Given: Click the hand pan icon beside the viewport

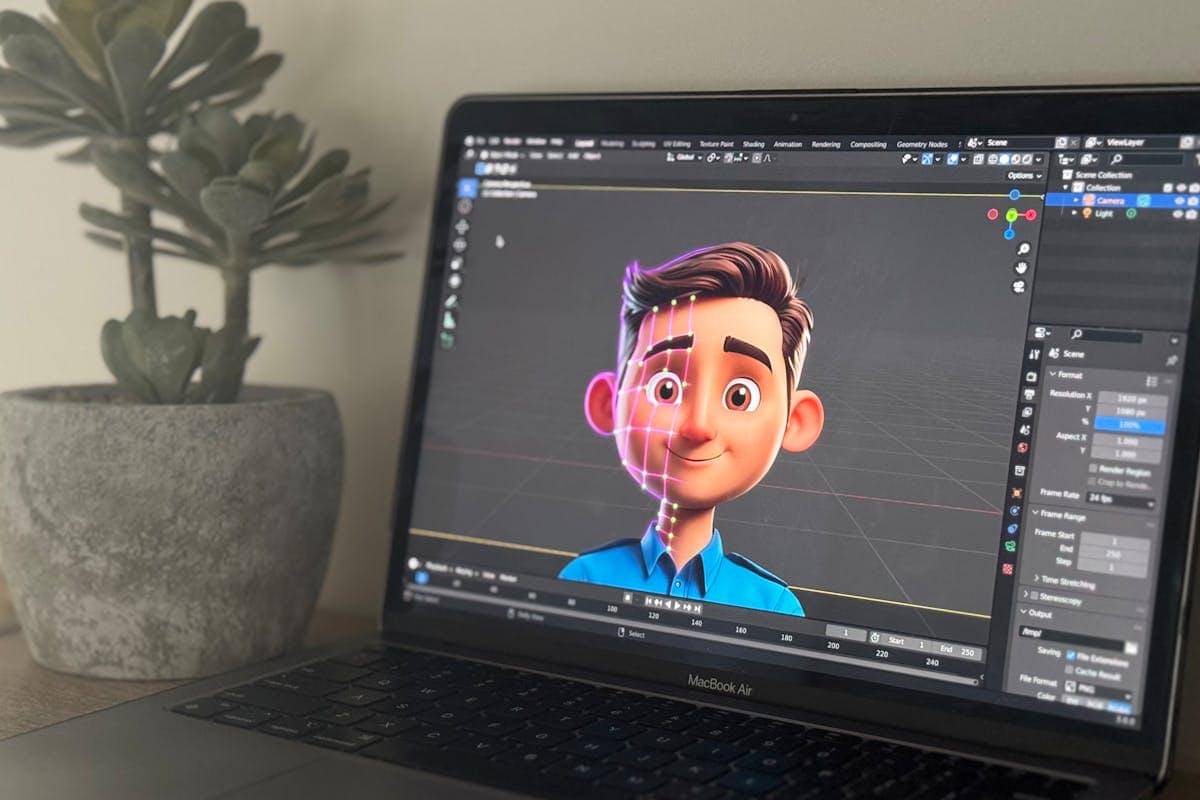Looking at the screenshot, I should [1023, 268].
